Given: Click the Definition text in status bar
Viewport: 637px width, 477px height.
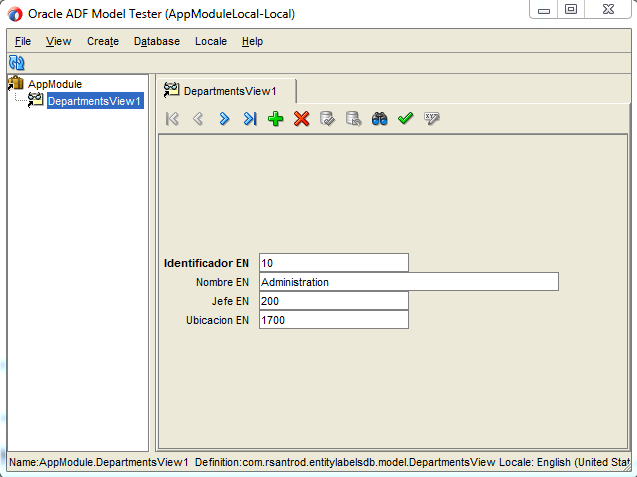Looking at the screenshot, I should pos(345,462).
